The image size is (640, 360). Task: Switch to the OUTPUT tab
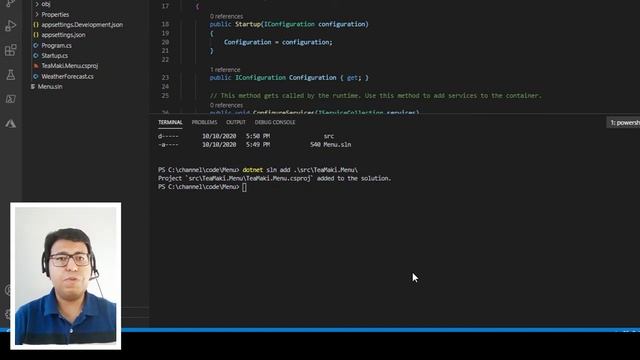[236, 122]
